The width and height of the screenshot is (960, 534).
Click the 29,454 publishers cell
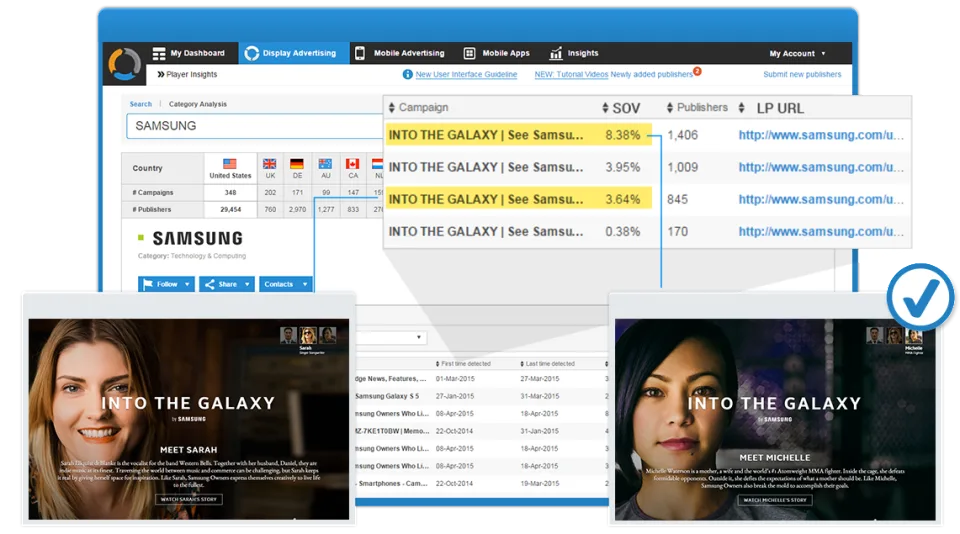point(230,209)
